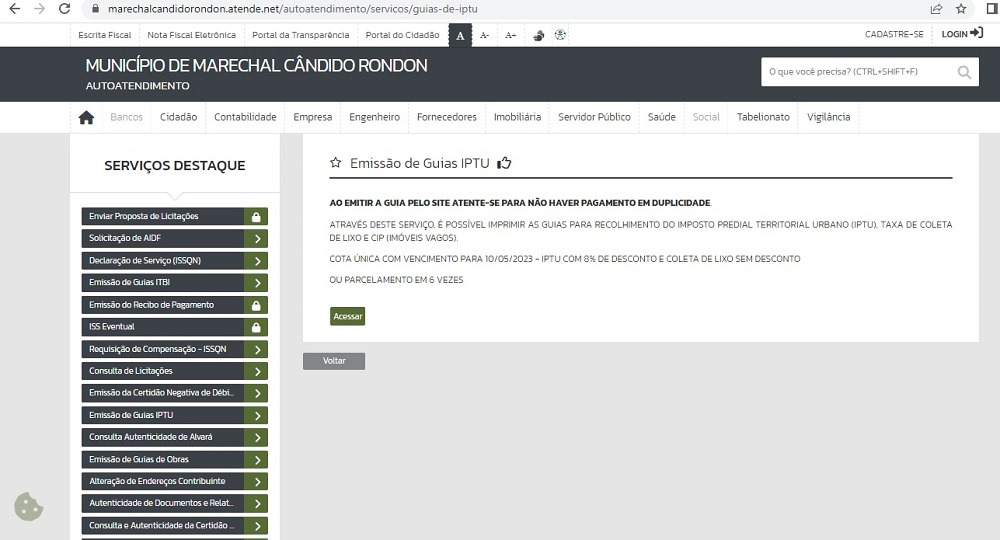Reload the page in the browser
Image resolution: width=1000 pixels, height=540 pixels.
coord(65,9)
